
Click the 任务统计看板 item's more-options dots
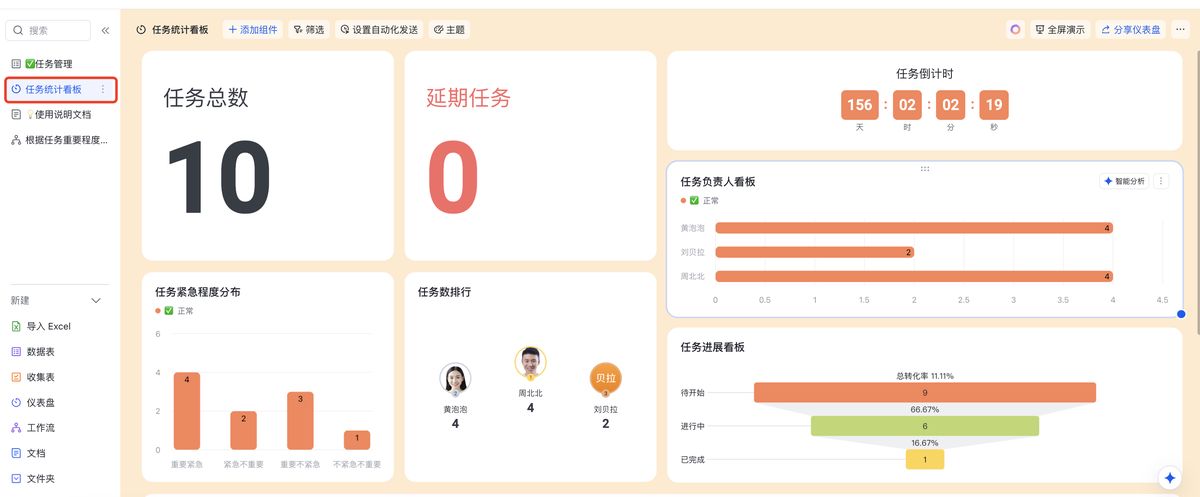[x=103, y=90]
